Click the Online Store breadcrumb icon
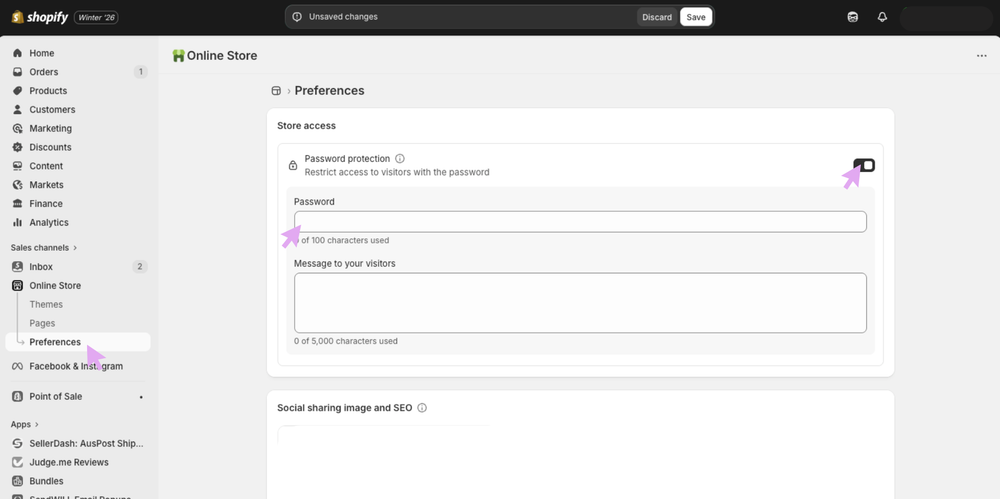1000x499 pixels. pyautogui.click(x=277, y=91)
